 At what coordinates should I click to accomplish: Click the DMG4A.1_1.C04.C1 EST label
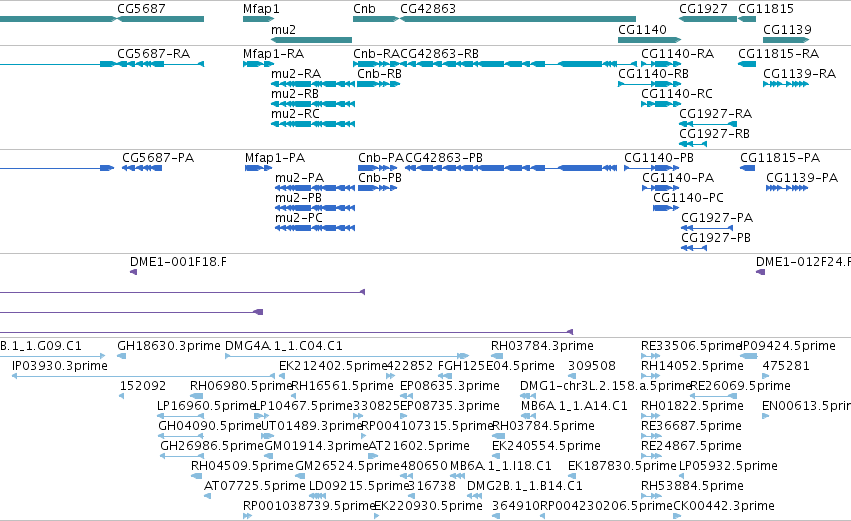(x=284, y=346)
